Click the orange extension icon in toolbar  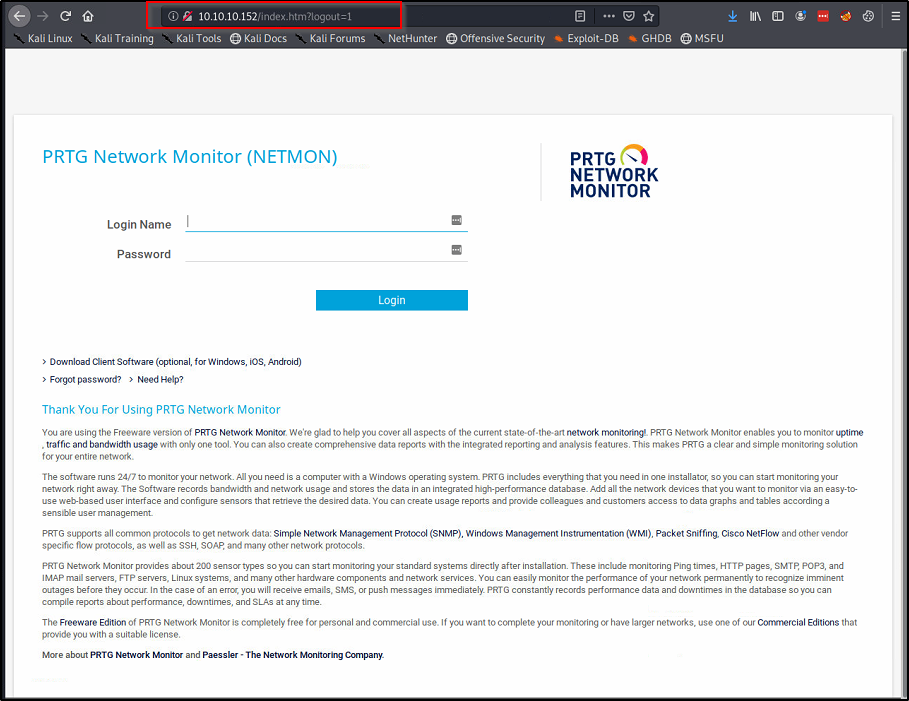point(846,16)
